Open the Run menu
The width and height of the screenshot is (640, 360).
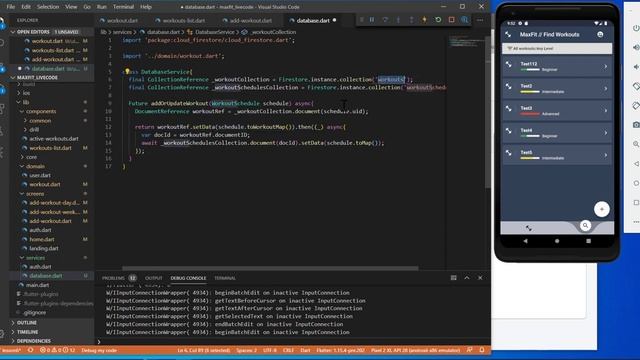(101, 7)
